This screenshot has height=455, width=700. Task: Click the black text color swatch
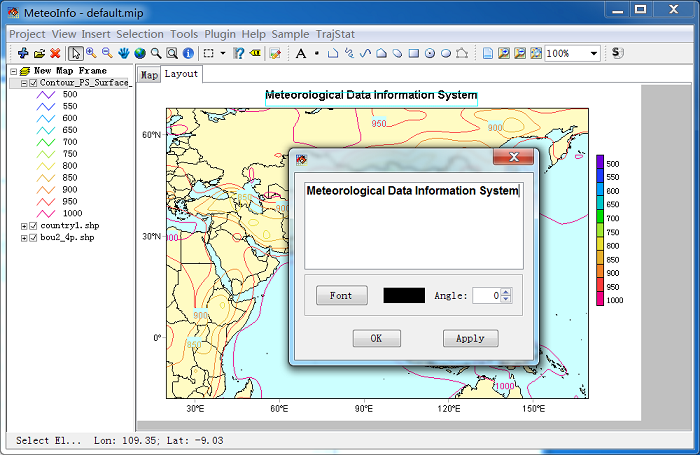tap(403, 296)
